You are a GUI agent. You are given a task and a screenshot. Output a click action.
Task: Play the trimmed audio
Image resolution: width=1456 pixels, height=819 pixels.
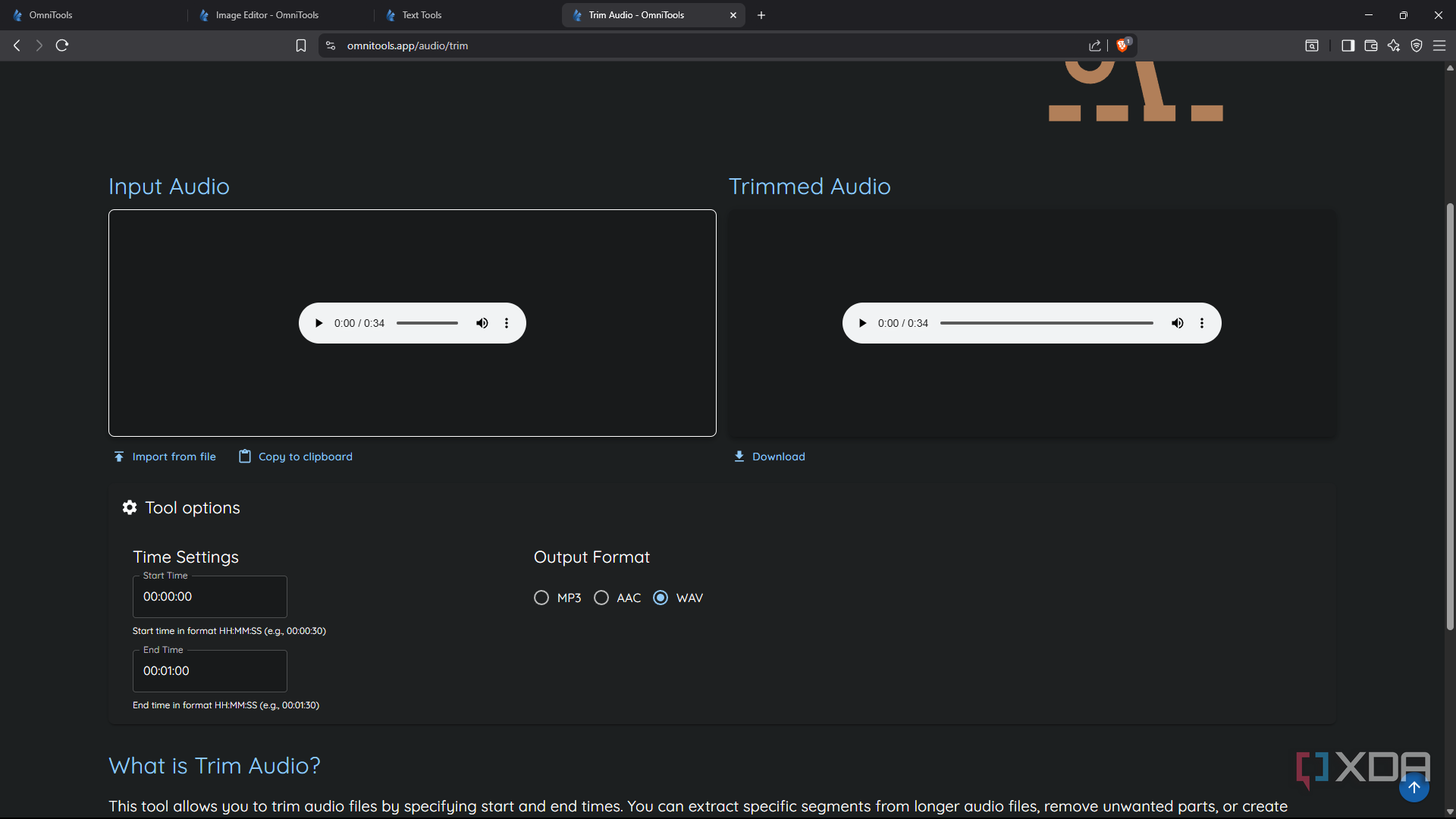[862, 323]
